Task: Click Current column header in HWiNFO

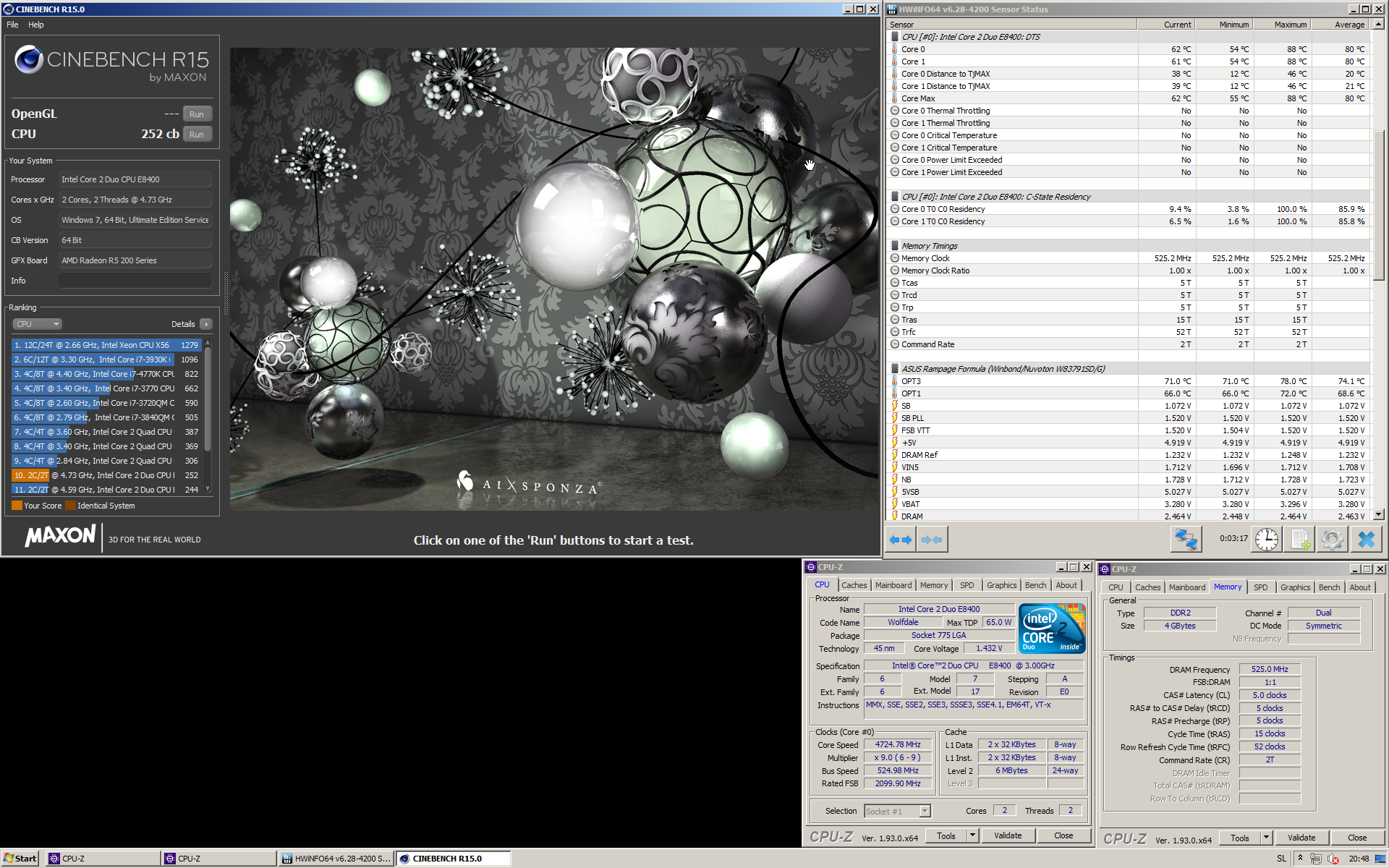Action: (1166, 25)
